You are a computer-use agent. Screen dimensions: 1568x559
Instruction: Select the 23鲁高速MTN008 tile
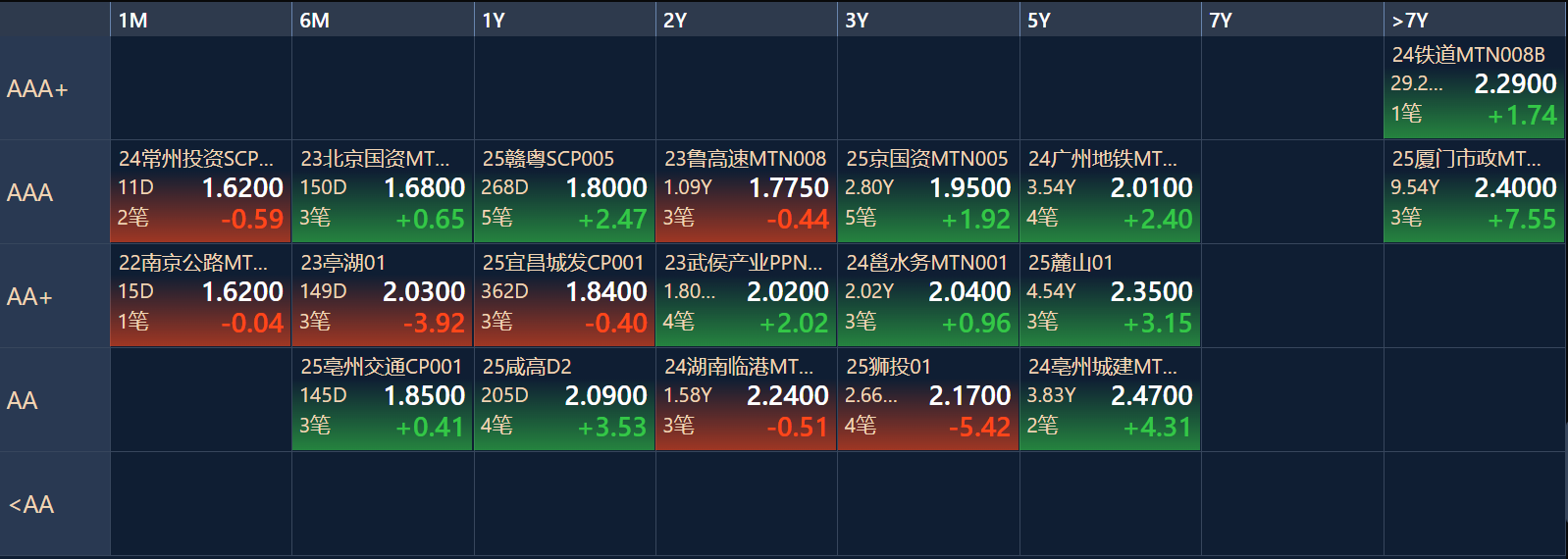point(746,191)
